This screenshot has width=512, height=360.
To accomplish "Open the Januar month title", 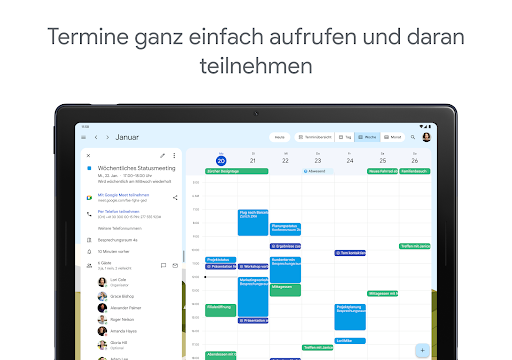I will (127, 137).
